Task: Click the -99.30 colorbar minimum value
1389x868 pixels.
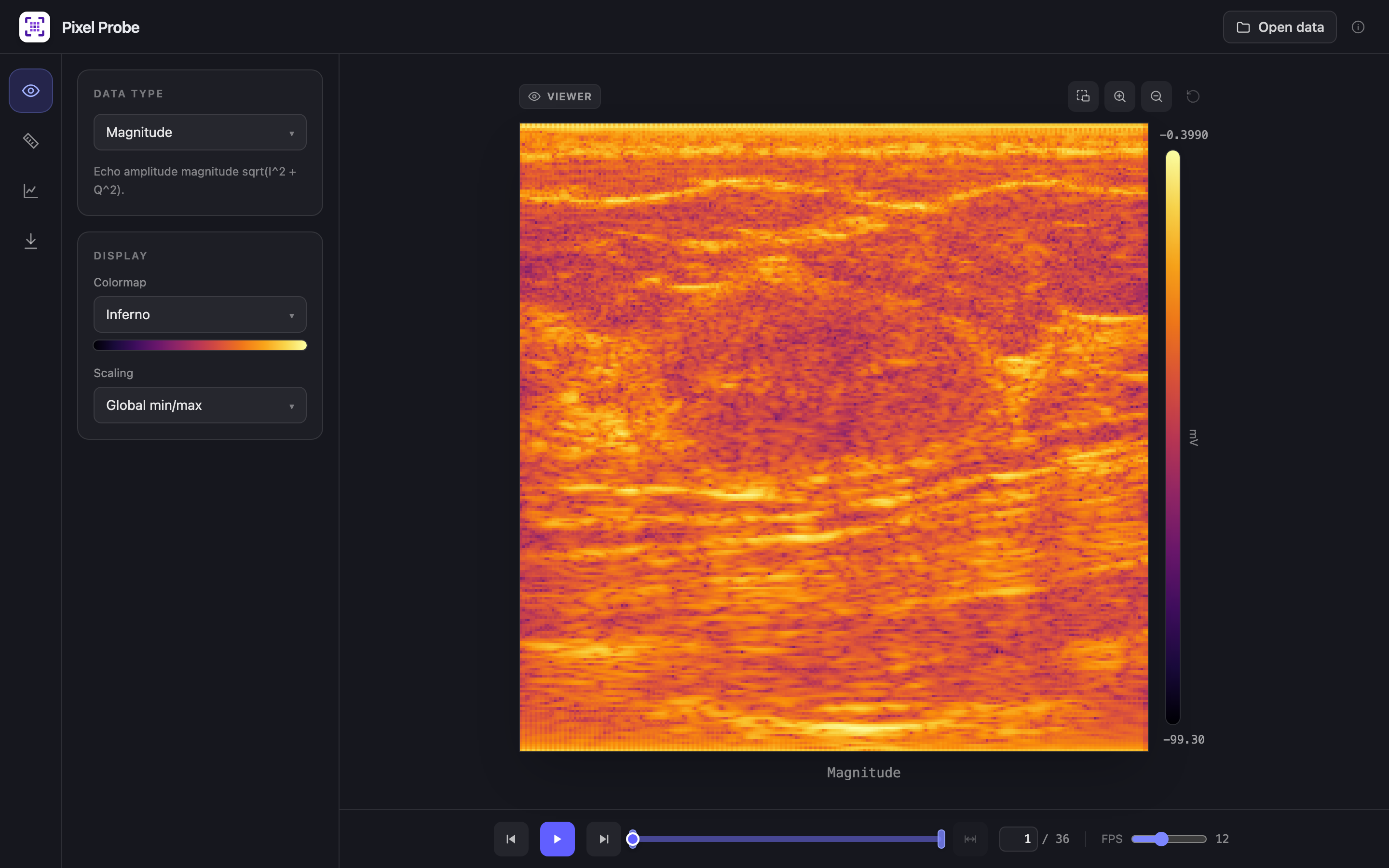Action: (1184, 739)
